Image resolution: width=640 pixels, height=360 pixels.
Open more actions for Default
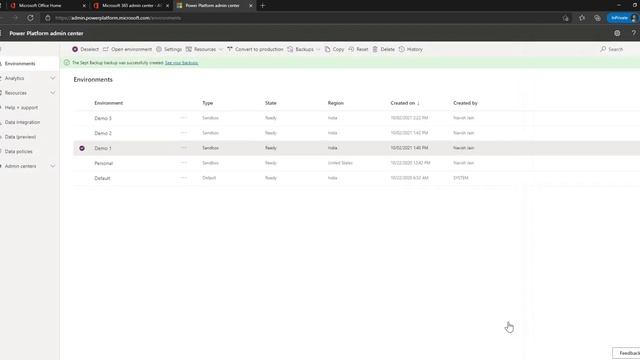[x=184, y=178]
